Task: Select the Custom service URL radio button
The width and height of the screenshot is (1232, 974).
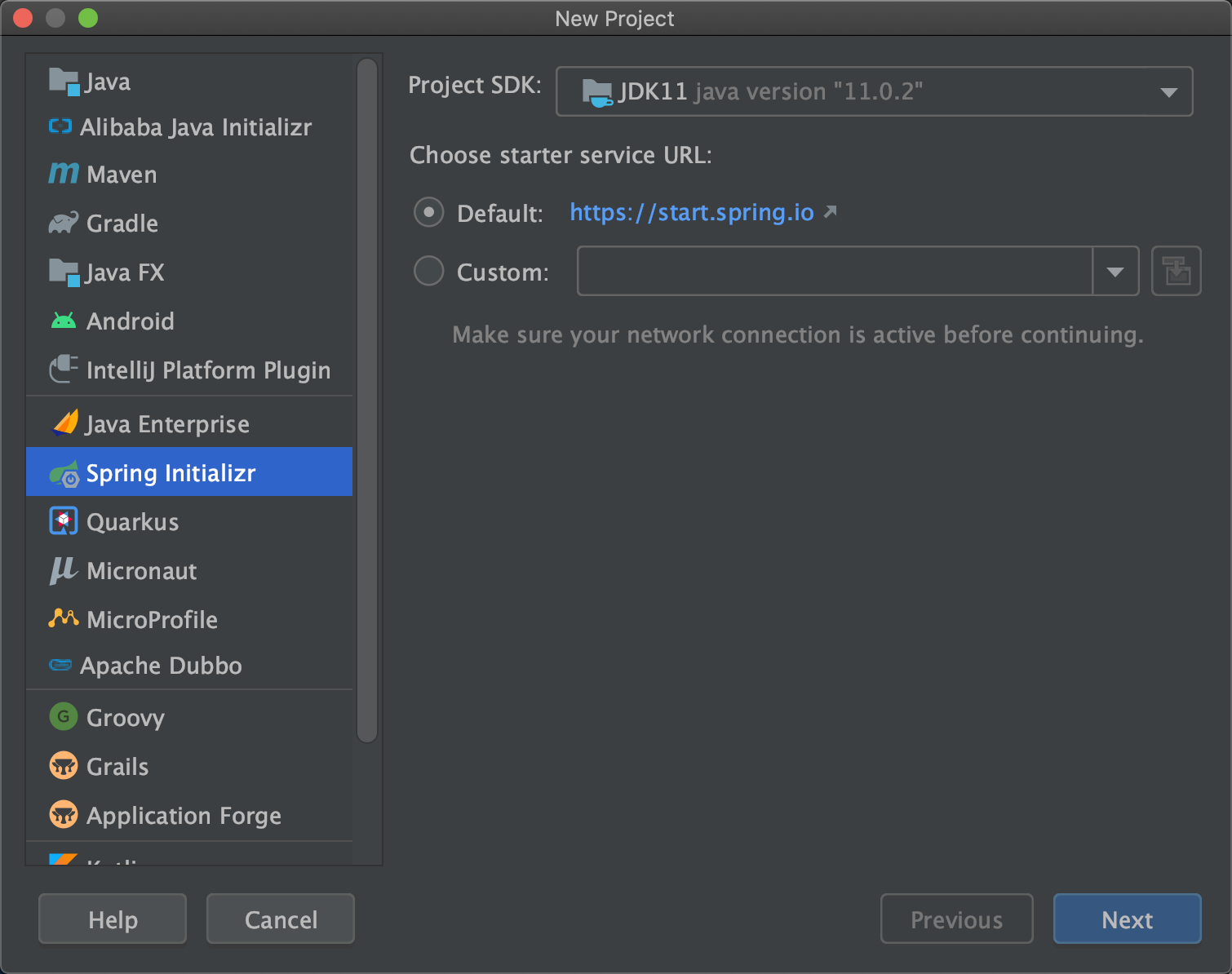Action: 429,271
